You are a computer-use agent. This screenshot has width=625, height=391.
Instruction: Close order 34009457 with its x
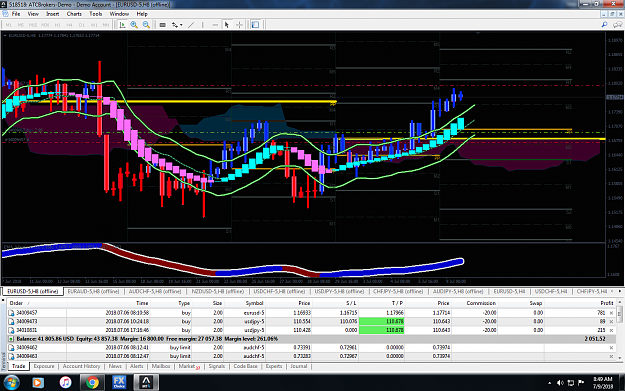611,313
